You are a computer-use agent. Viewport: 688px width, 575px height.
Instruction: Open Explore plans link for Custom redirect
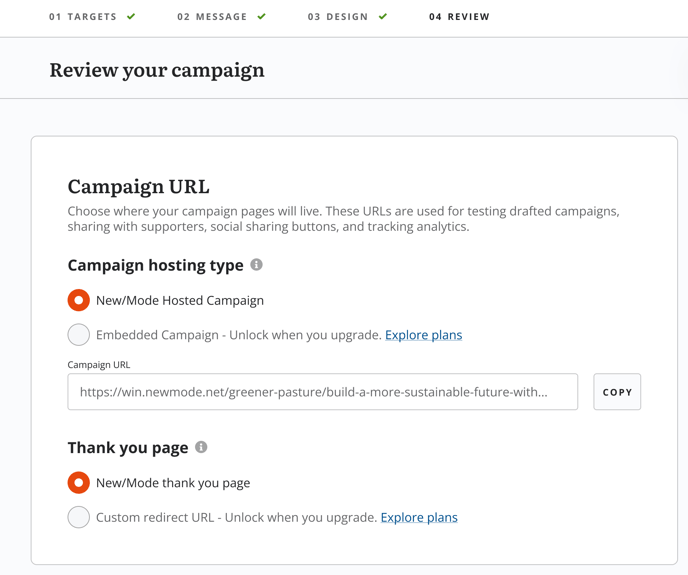point(419,518)
